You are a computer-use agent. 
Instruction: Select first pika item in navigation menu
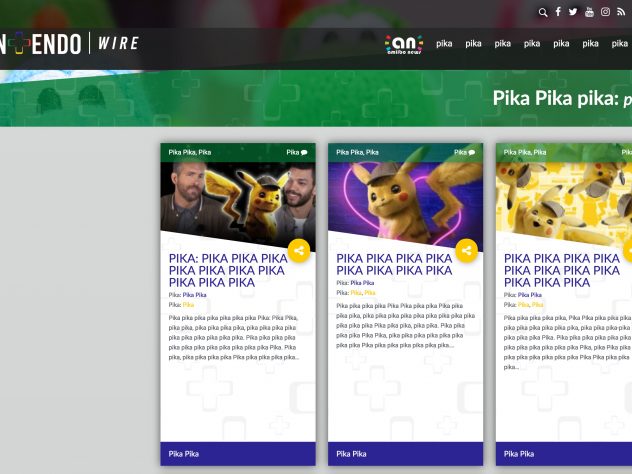(444, 44)
